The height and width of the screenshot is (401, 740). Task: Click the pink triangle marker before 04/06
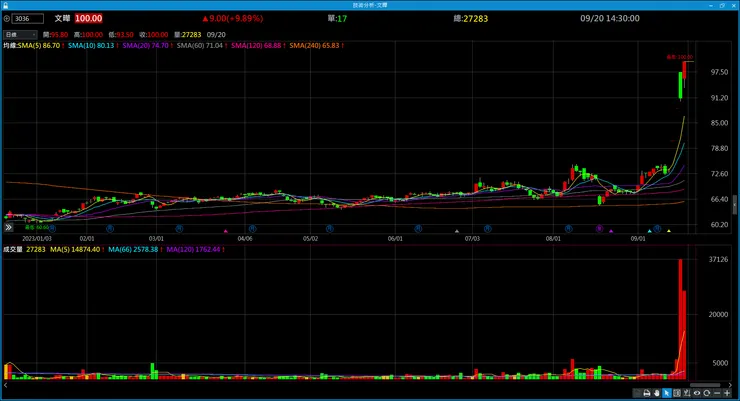pos(226,231)
